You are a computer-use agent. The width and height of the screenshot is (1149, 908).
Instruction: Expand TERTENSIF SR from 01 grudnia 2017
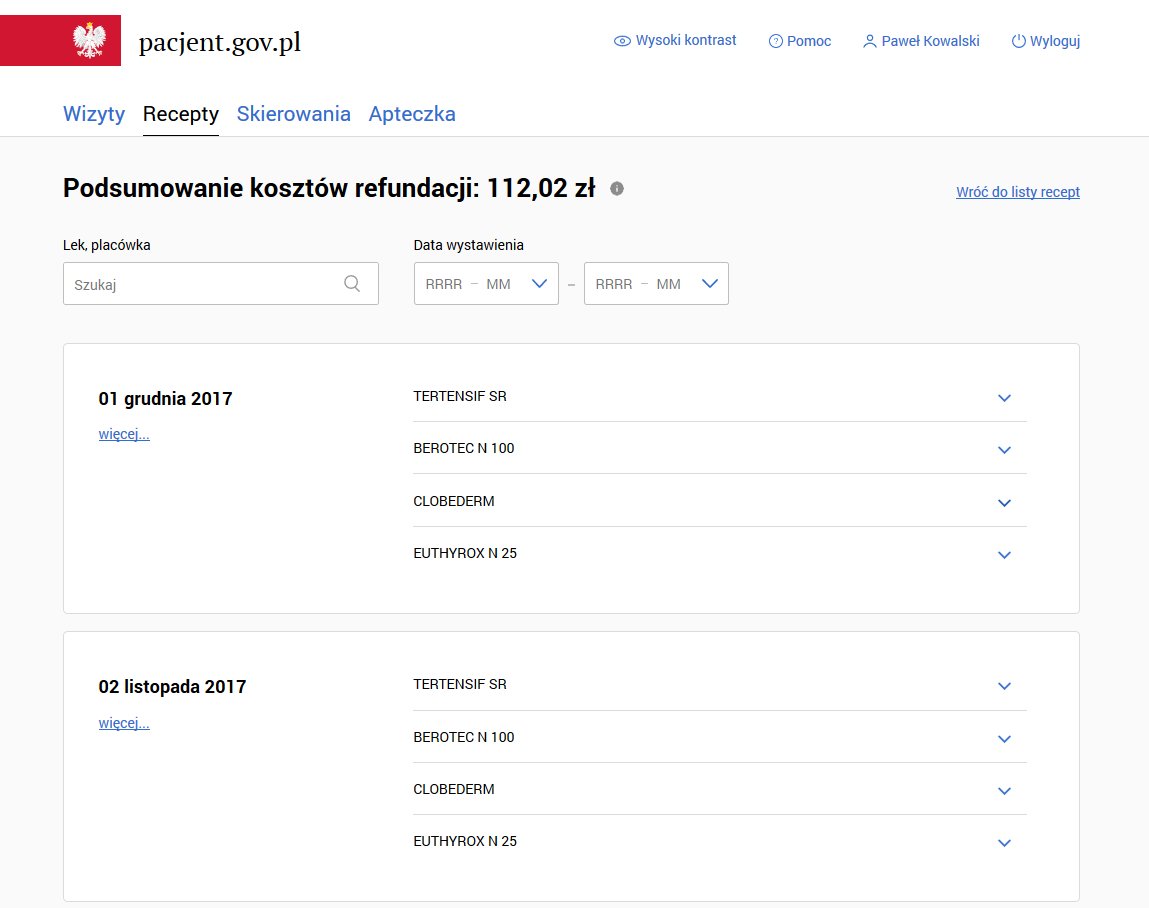point(1004,398)
